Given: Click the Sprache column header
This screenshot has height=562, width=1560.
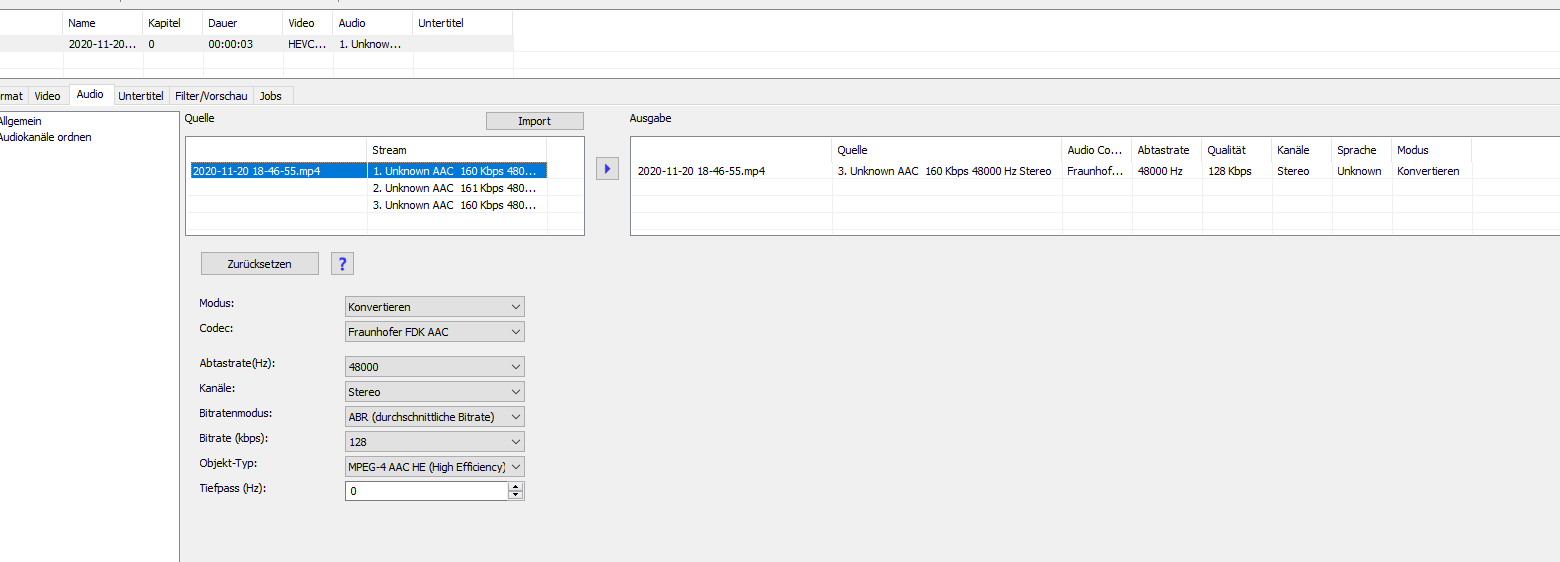Looking at the screenshot, I should click(x=1362, y=150).
